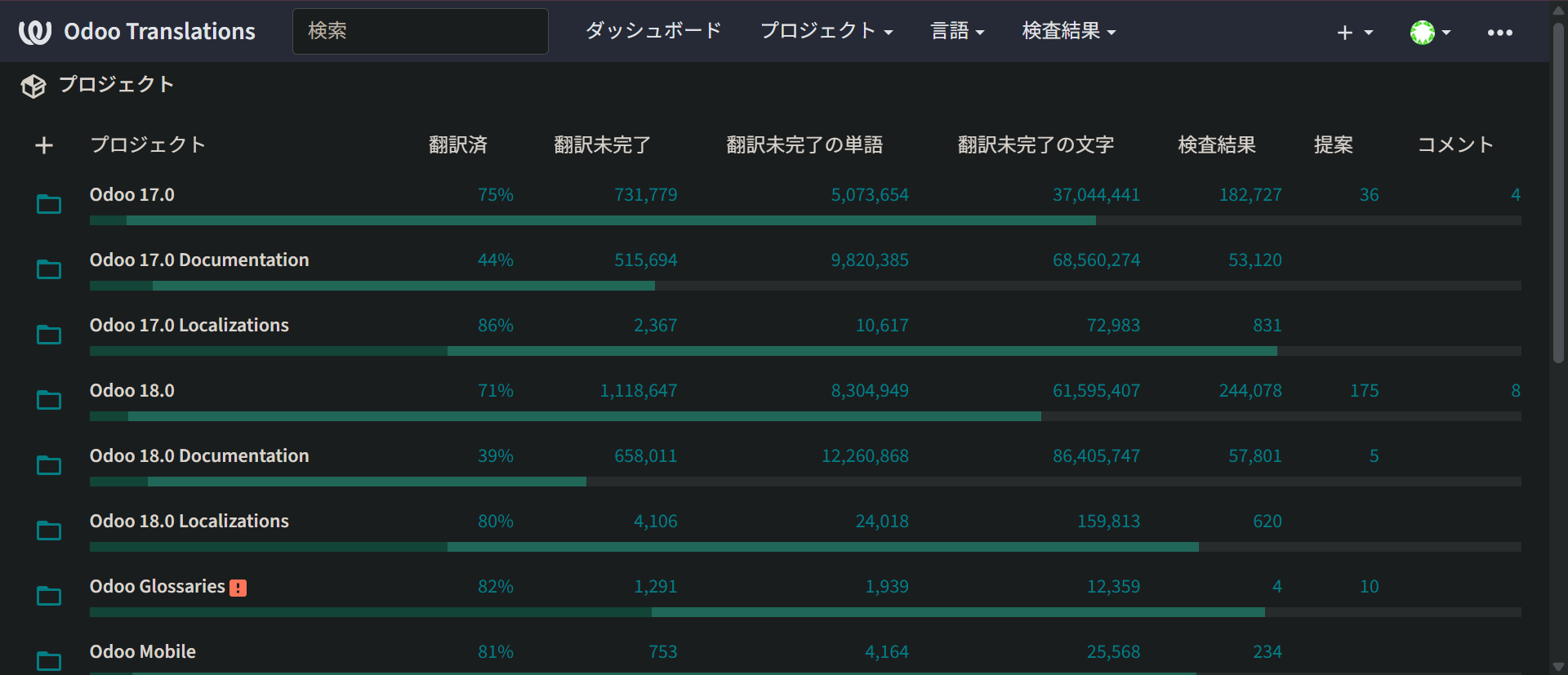The height and width of the screenshot is (675, 1568).
Task: Open the Odoo 17.0 Documentation project
Action: (x=199, y=260)
